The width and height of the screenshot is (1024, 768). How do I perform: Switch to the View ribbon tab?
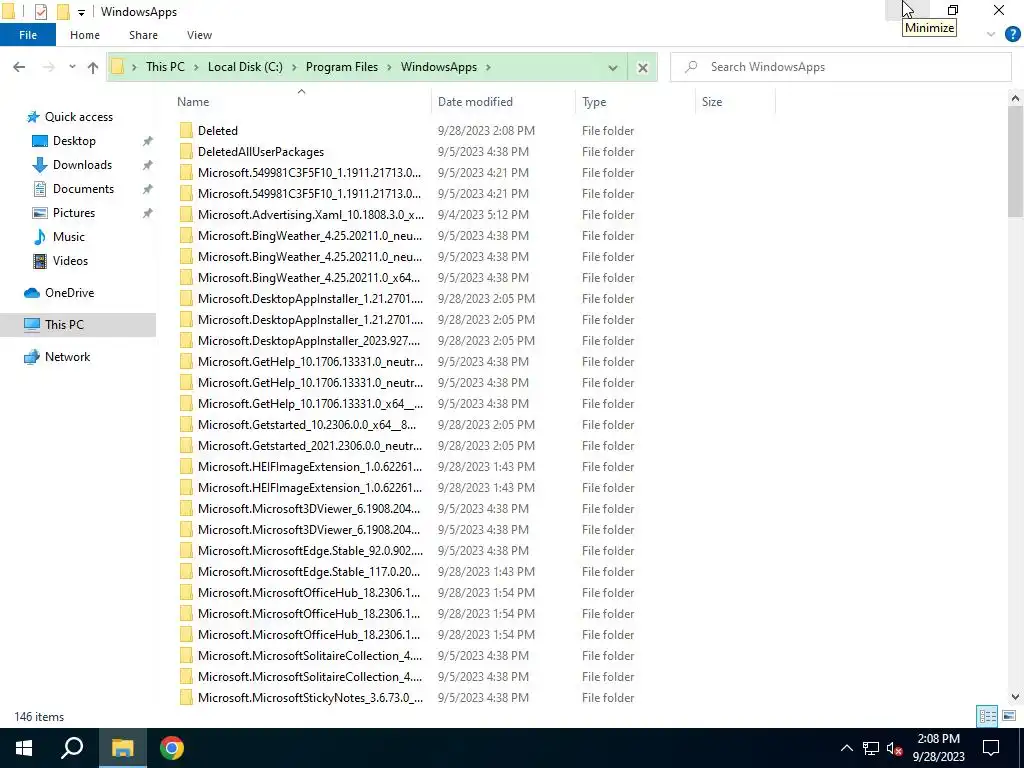tap(199, 35)
